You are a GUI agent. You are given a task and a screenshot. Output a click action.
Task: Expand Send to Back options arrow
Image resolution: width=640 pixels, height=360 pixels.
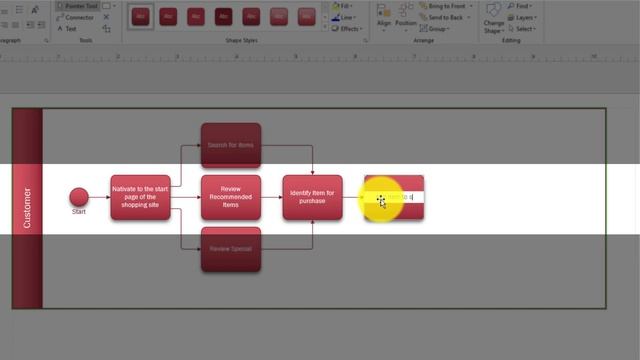tap(469, 18)
